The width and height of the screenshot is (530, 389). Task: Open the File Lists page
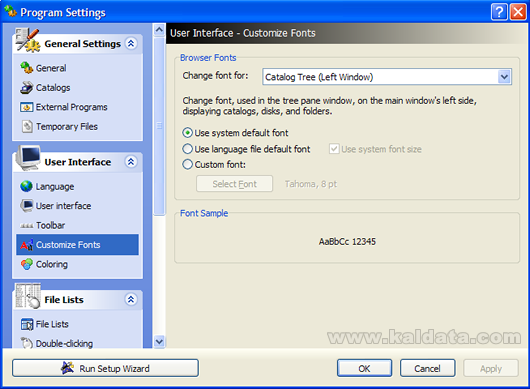tap(52, 324)
